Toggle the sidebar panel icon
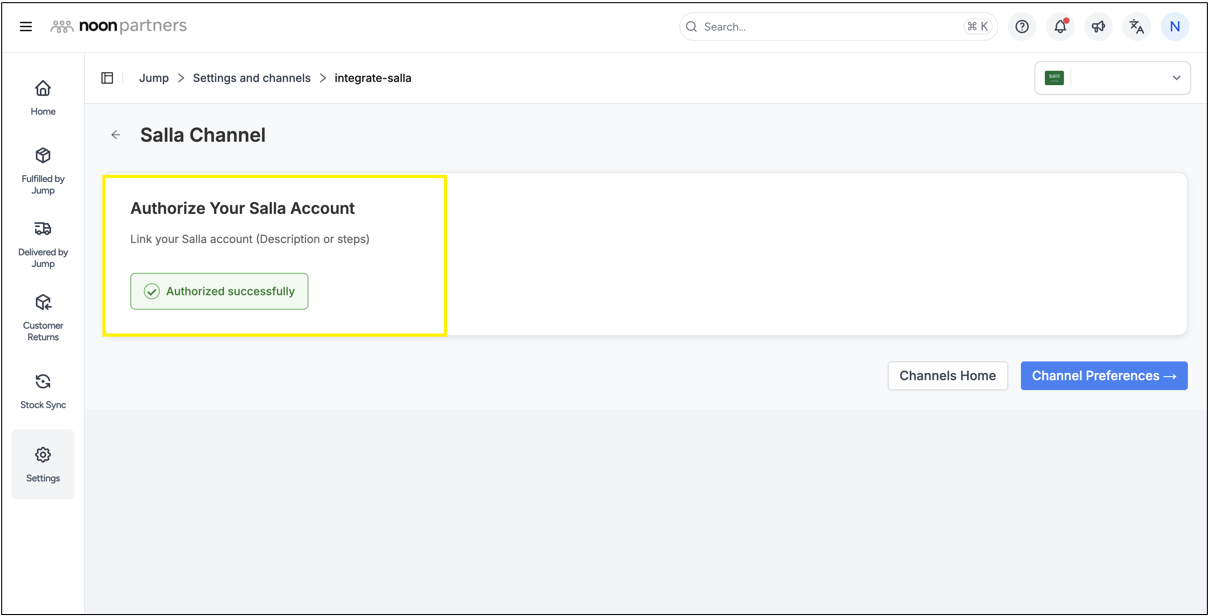The image size is (1210, 616). click(107, 78)
